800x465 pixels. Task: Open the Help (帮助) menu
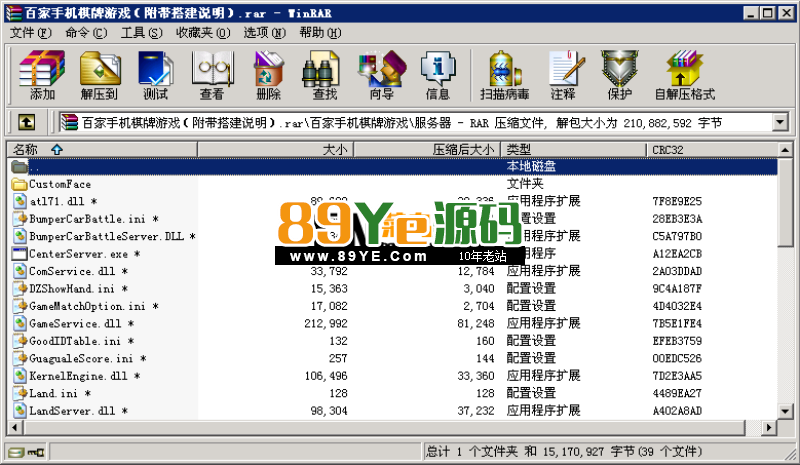pos(320,33)
